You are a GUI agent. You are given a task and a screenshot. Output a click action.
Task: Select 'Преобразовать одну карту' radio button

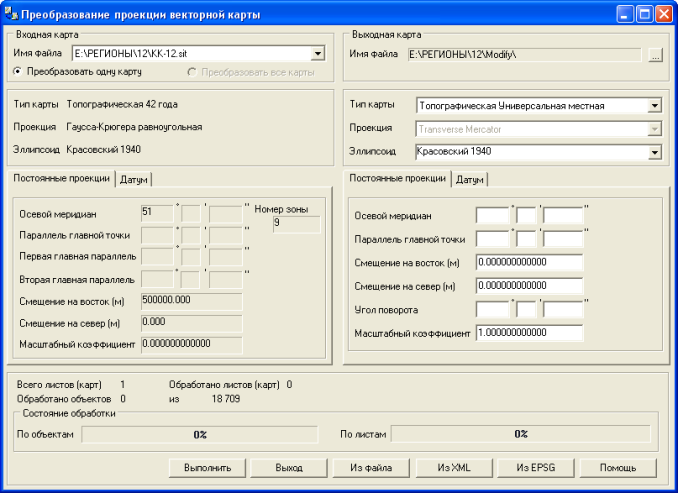pos(18,72)
